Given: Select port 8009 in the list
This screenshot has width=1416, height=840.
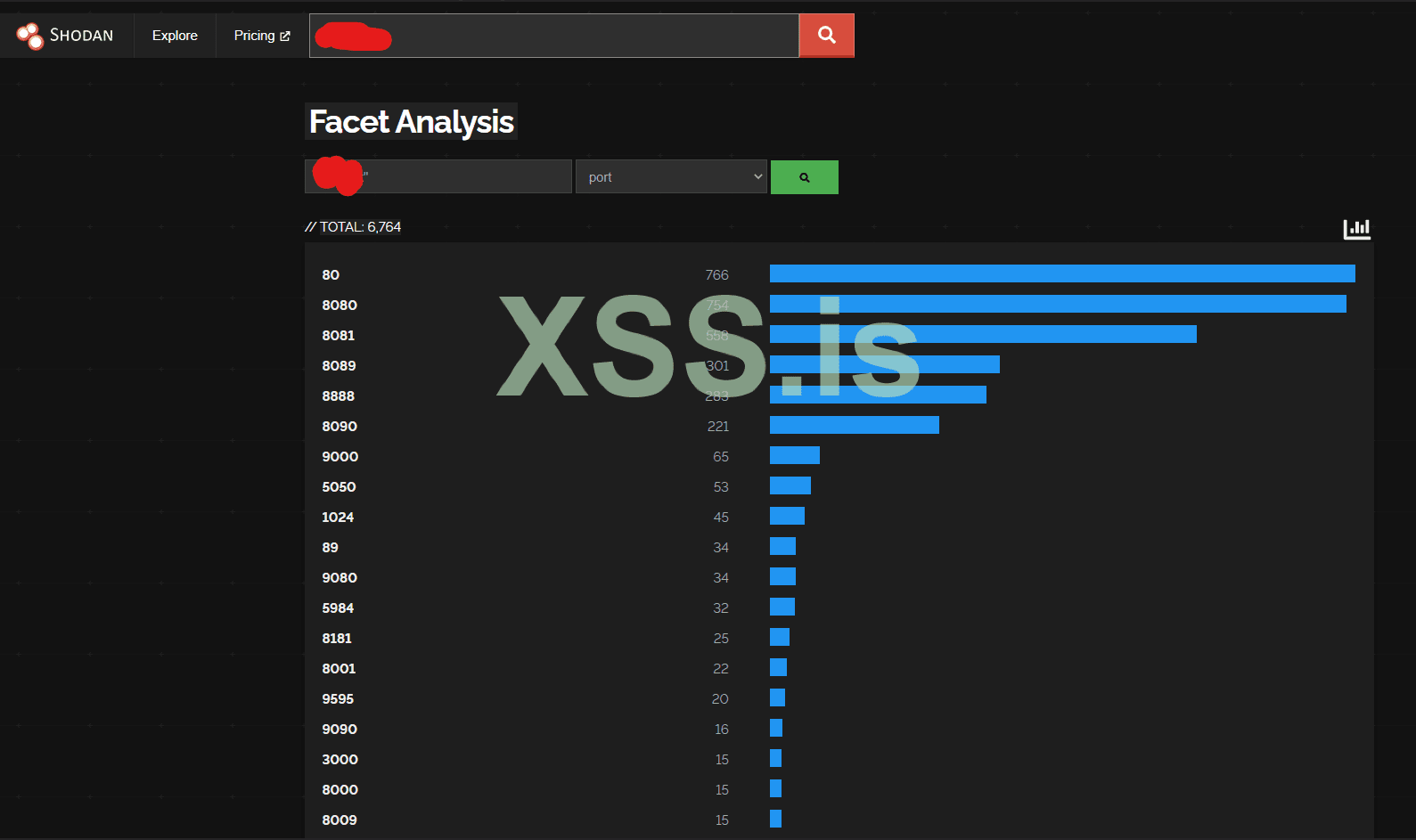Looking at the screenshot, I should coord(340,820).
